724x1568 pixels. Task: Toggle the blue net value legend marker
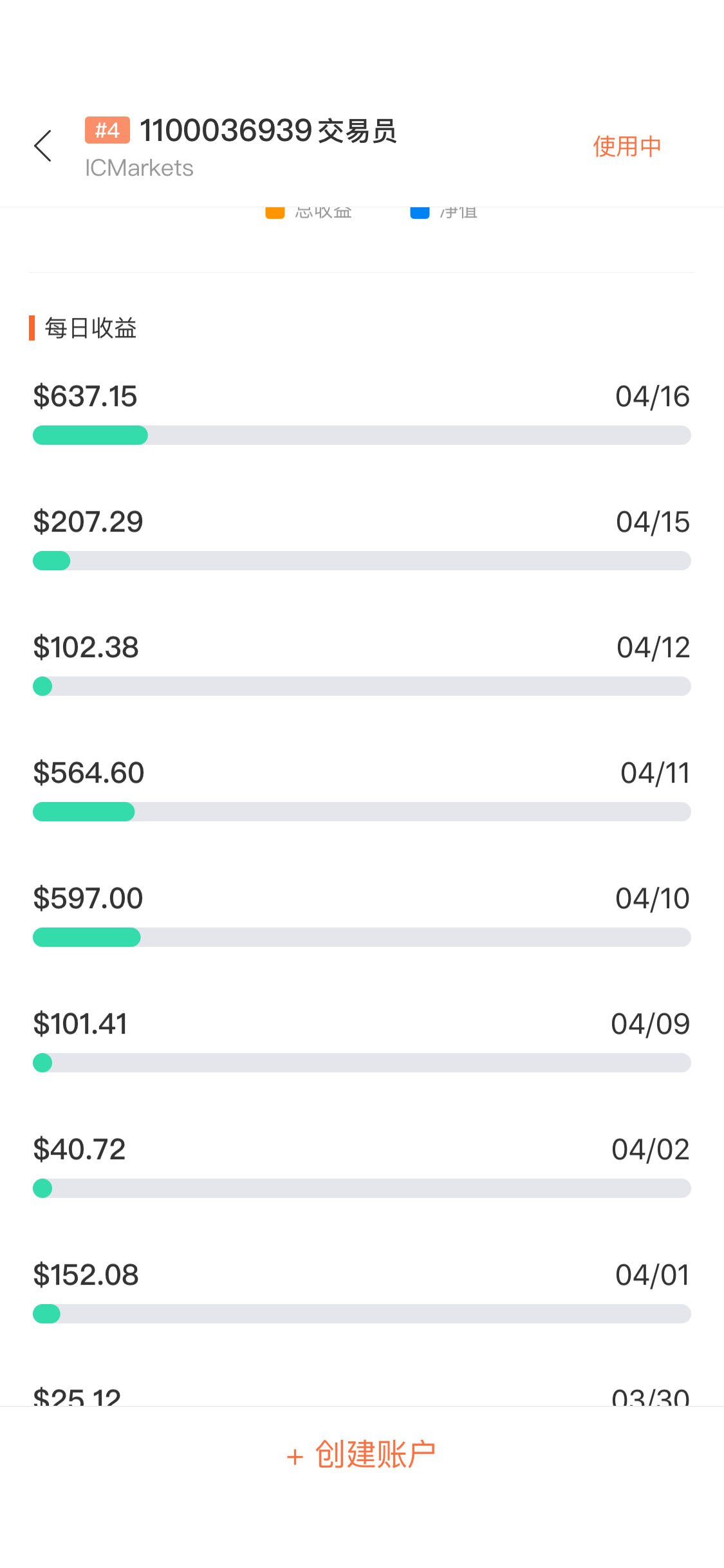(x=420, y=212)
